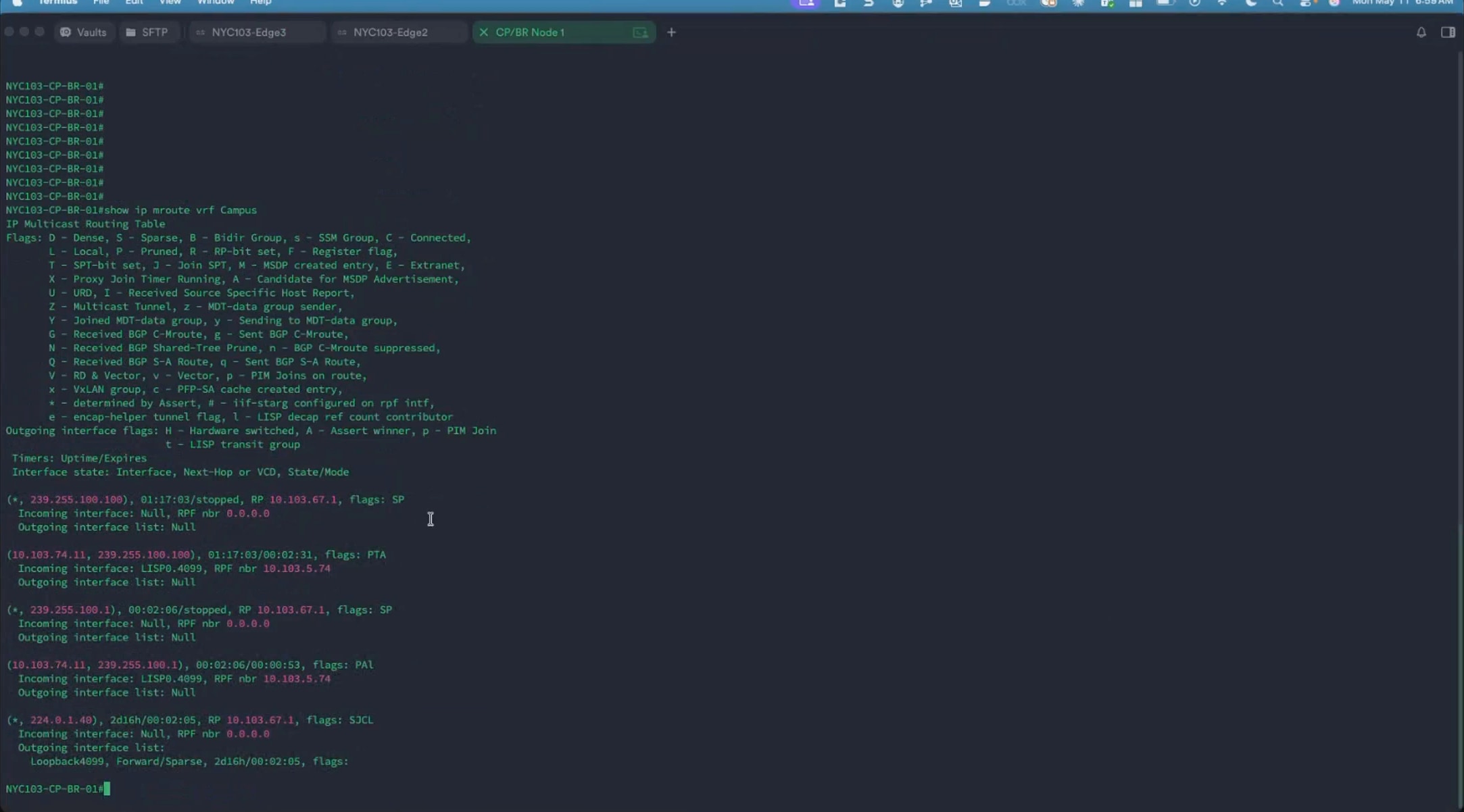
Task: Click the 'flags: SJCL' text
Action: [x=340, y=720]
